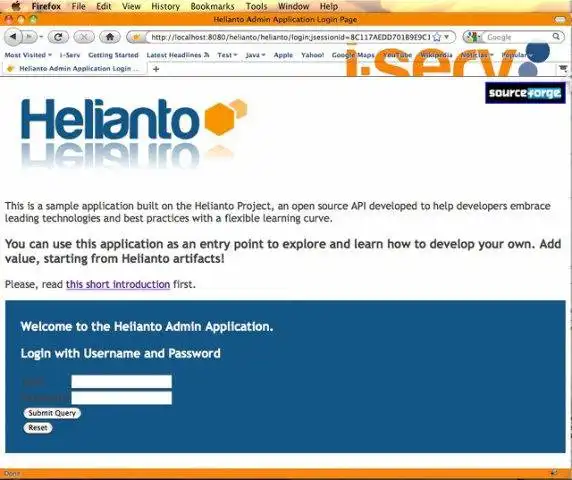Open the Latest Headlines bookmark
This screenshot has width=572, height=480.
point(178,55)
